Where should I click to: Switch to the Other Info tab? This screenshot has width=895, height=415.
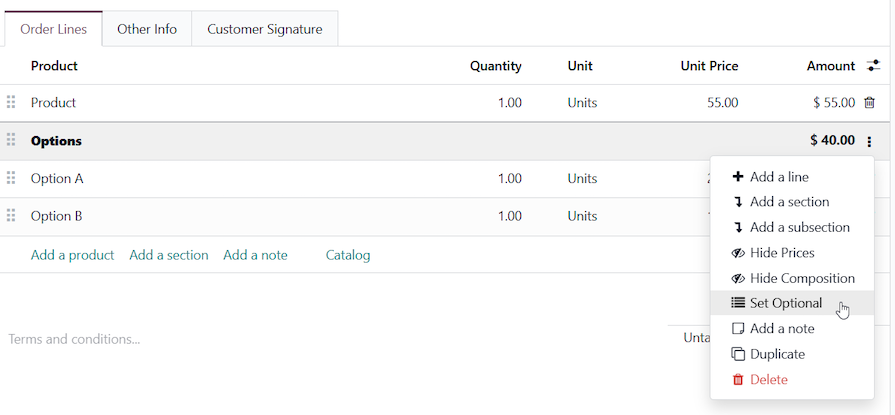pos(147,29)
